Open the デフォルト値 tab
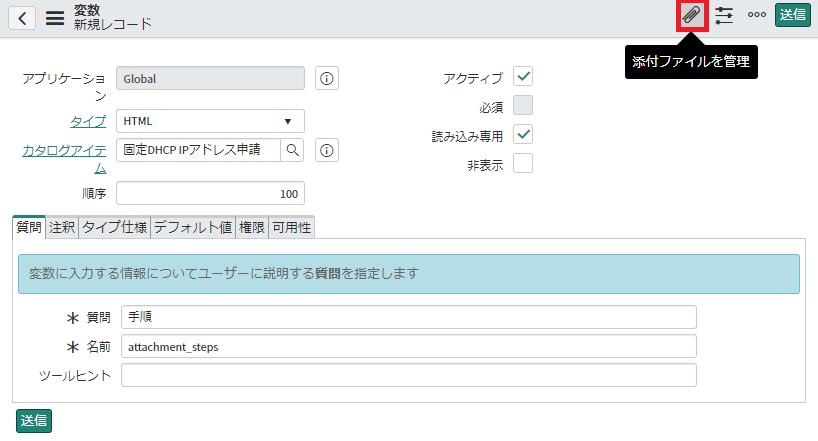818x441 pixels. coord(193,228)
